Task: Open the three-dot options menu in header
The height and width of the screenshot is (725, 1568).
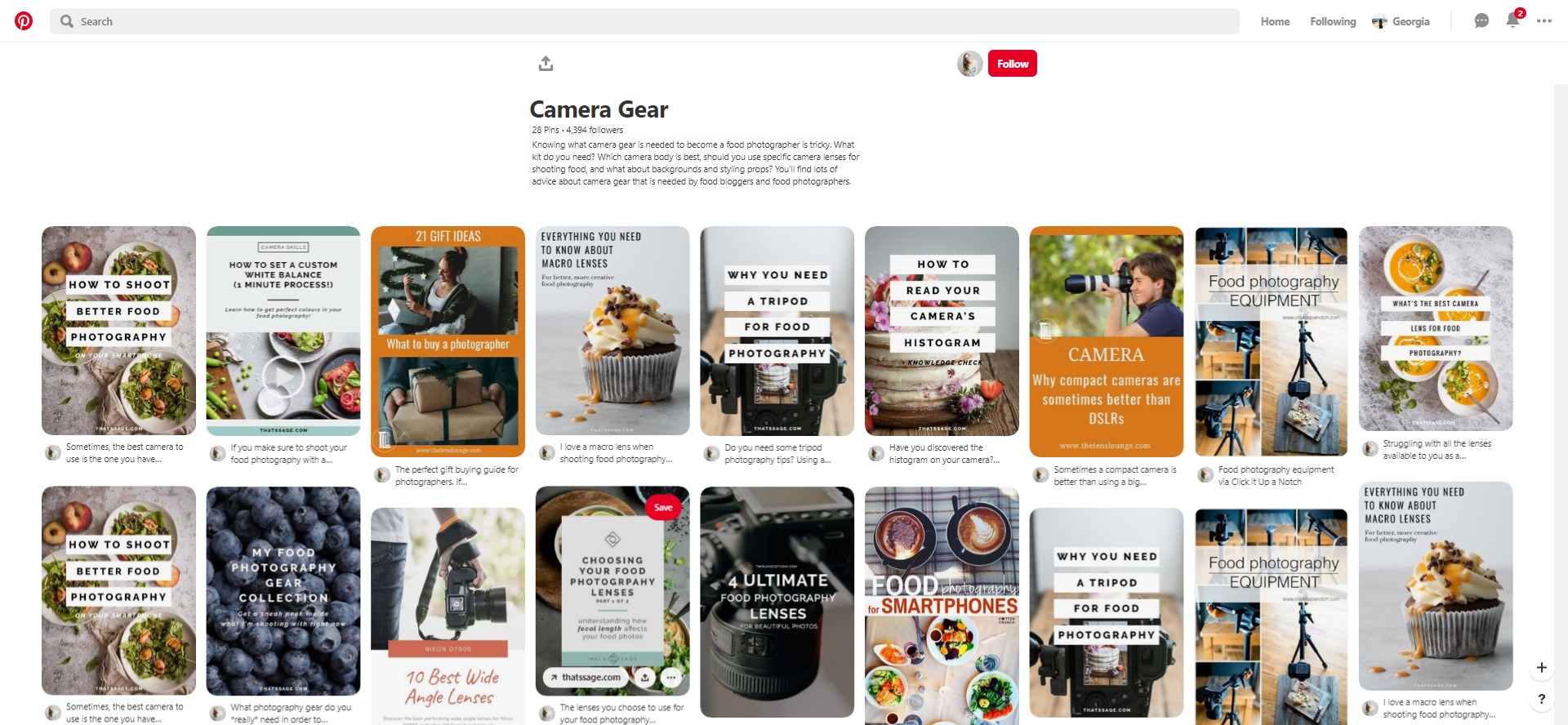Action: (1543, 21)
